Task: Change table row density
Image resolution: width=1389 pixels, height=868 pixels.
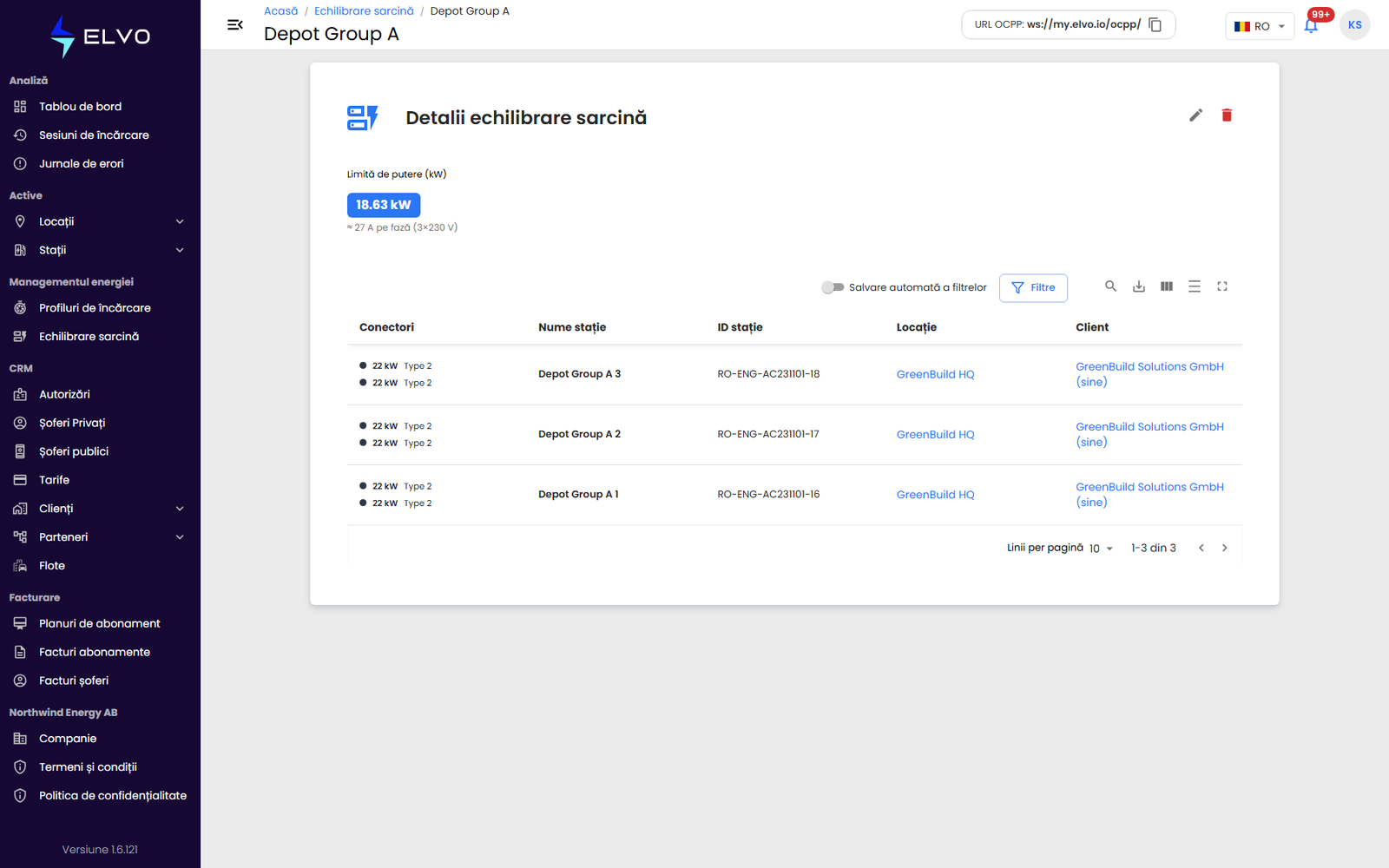Action: pos(1195,286)
